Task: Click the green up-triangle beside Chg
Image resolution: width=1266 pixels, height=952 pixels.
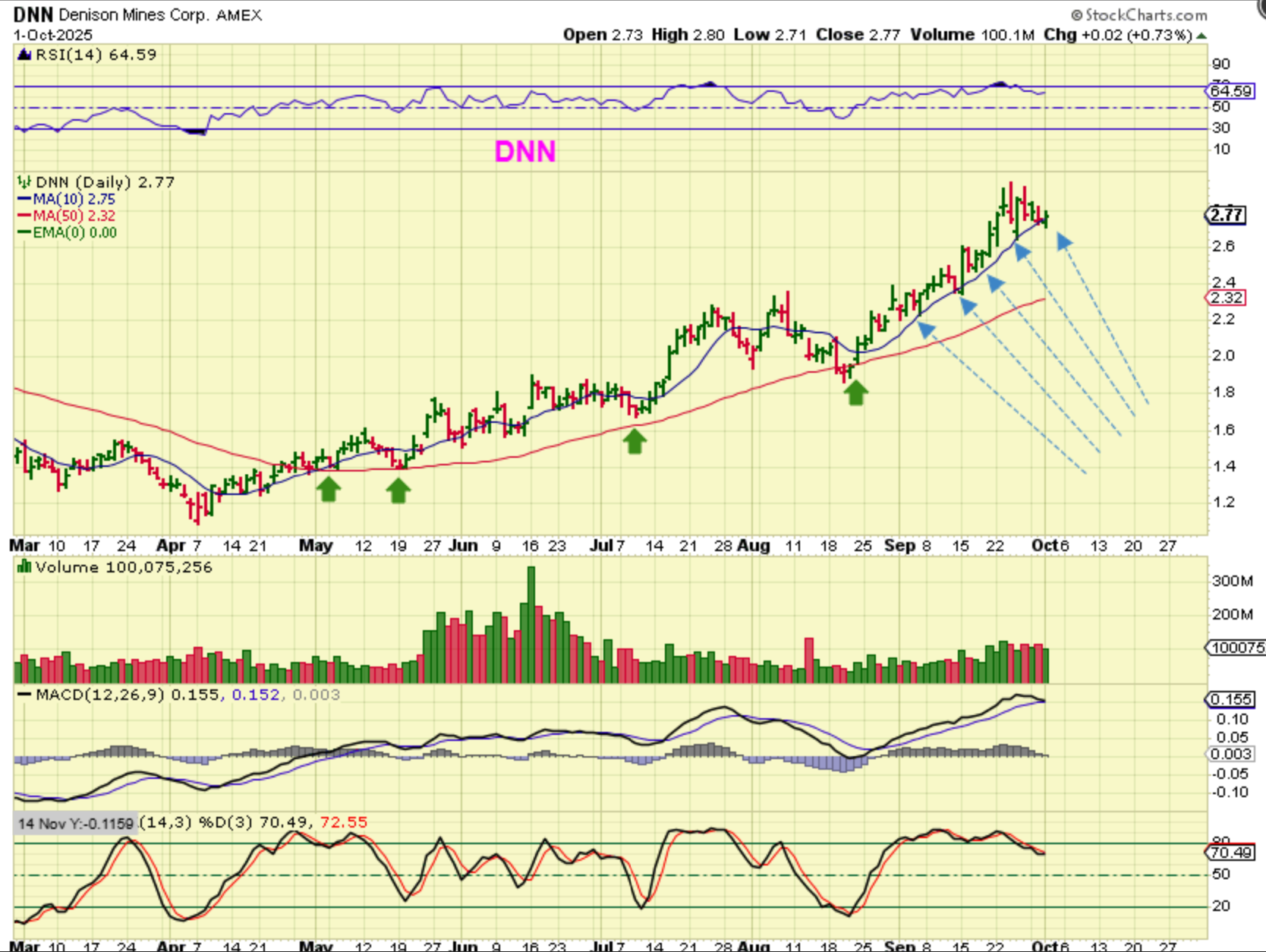Action: point(1201,36)
